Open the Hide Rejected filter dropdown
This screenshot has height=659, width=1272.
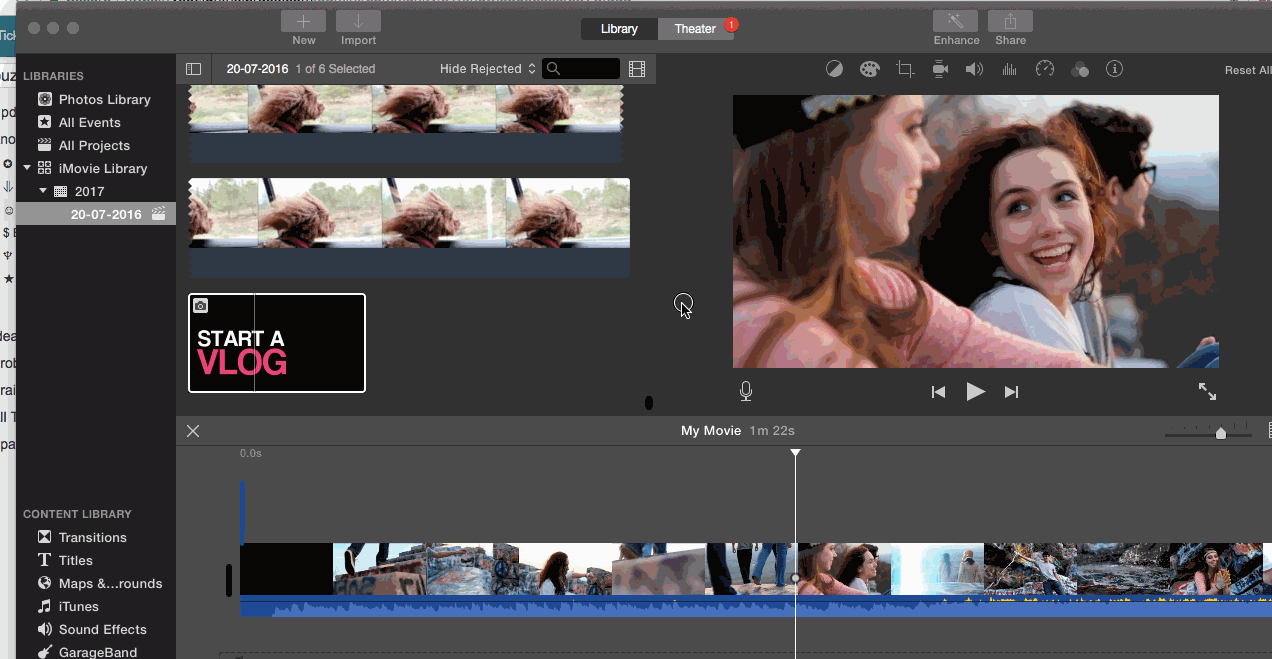pos(489,69)
